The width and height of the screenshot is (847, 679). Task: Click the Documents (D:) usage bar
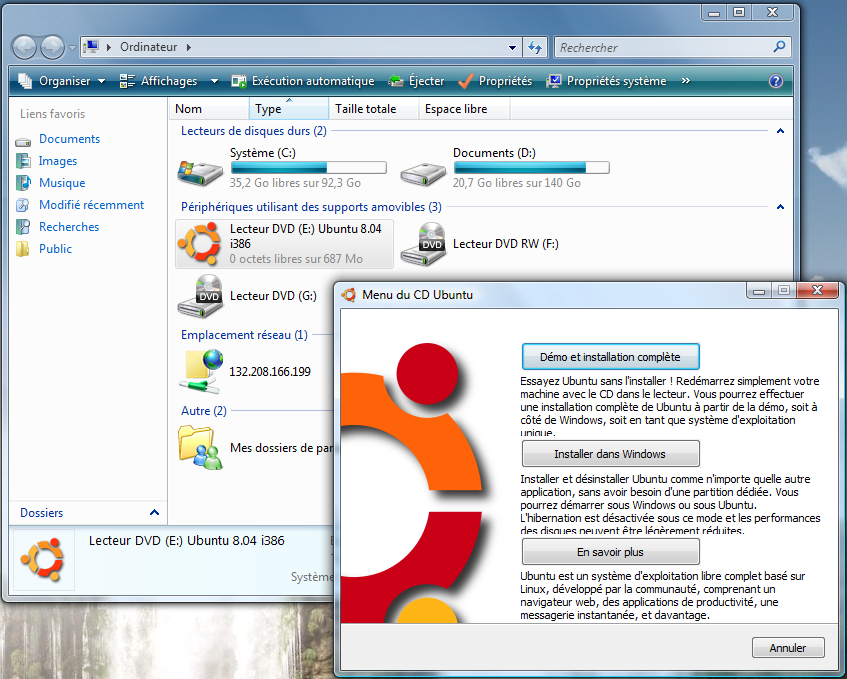click(x=532, y=167)
